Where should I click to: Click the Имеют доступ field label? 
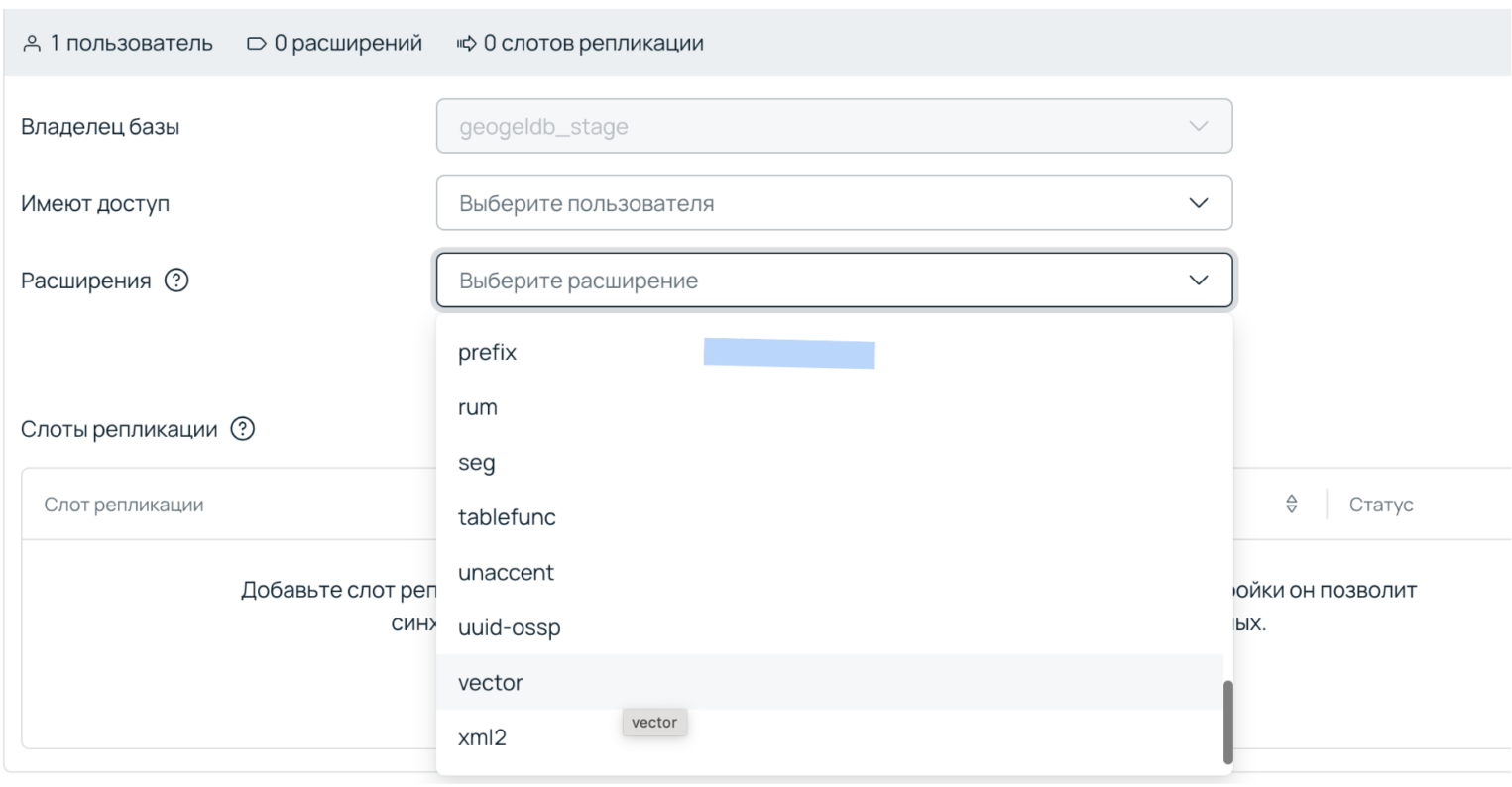click(x=95, y=204)
